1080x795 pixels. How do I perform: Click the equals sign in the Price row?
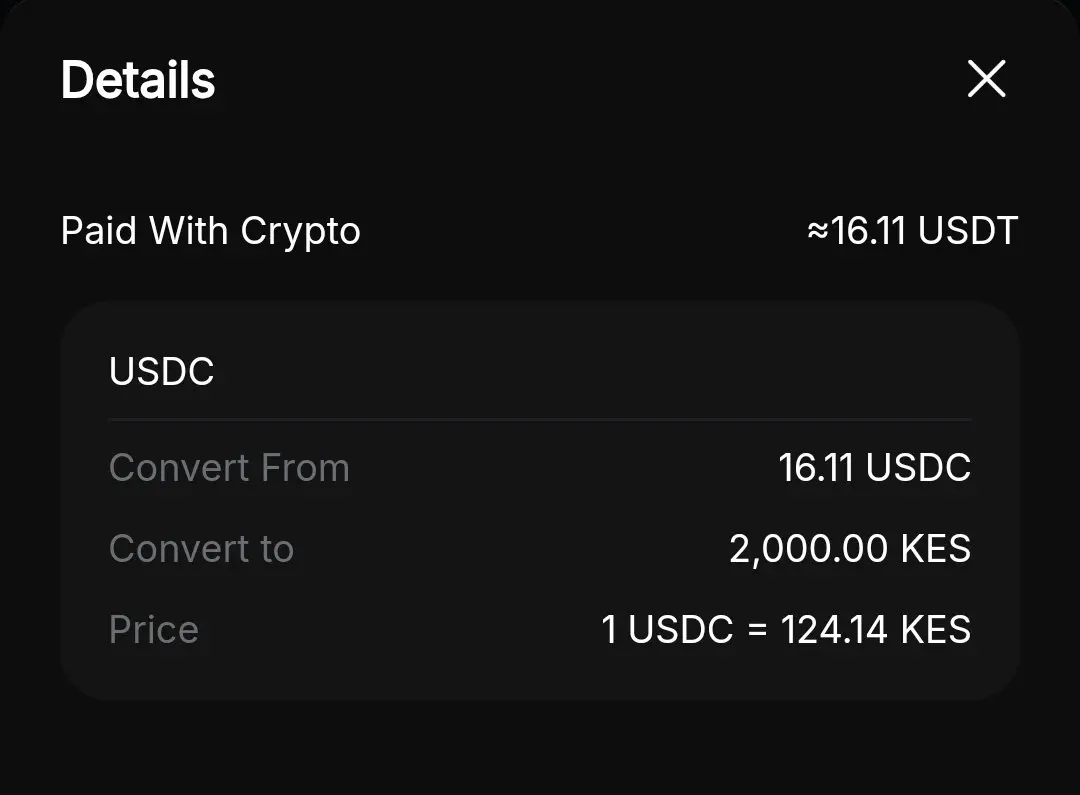click(757, 631)
